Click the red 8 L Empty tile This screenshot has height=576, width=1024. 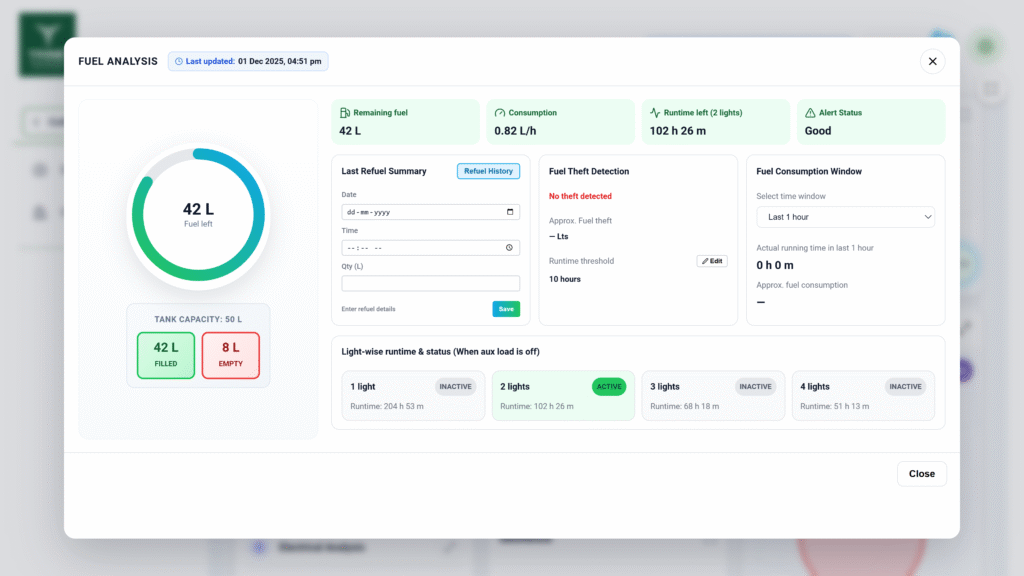coord(230,355)
